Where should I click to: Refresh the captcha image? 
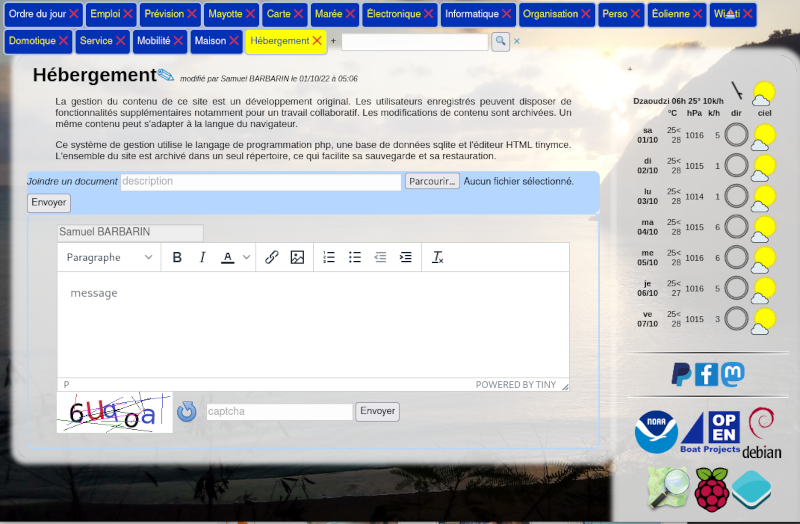[186, 411]
